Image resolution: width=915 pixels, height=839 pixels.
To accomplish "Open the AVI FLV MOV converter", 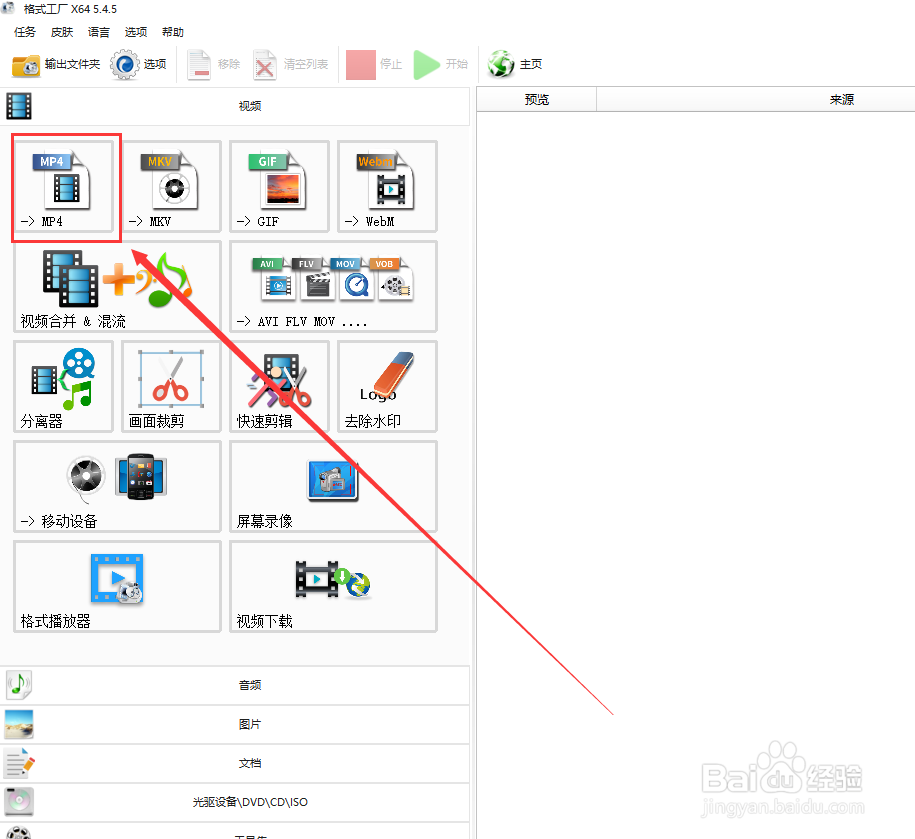I will tap(332, 287).
